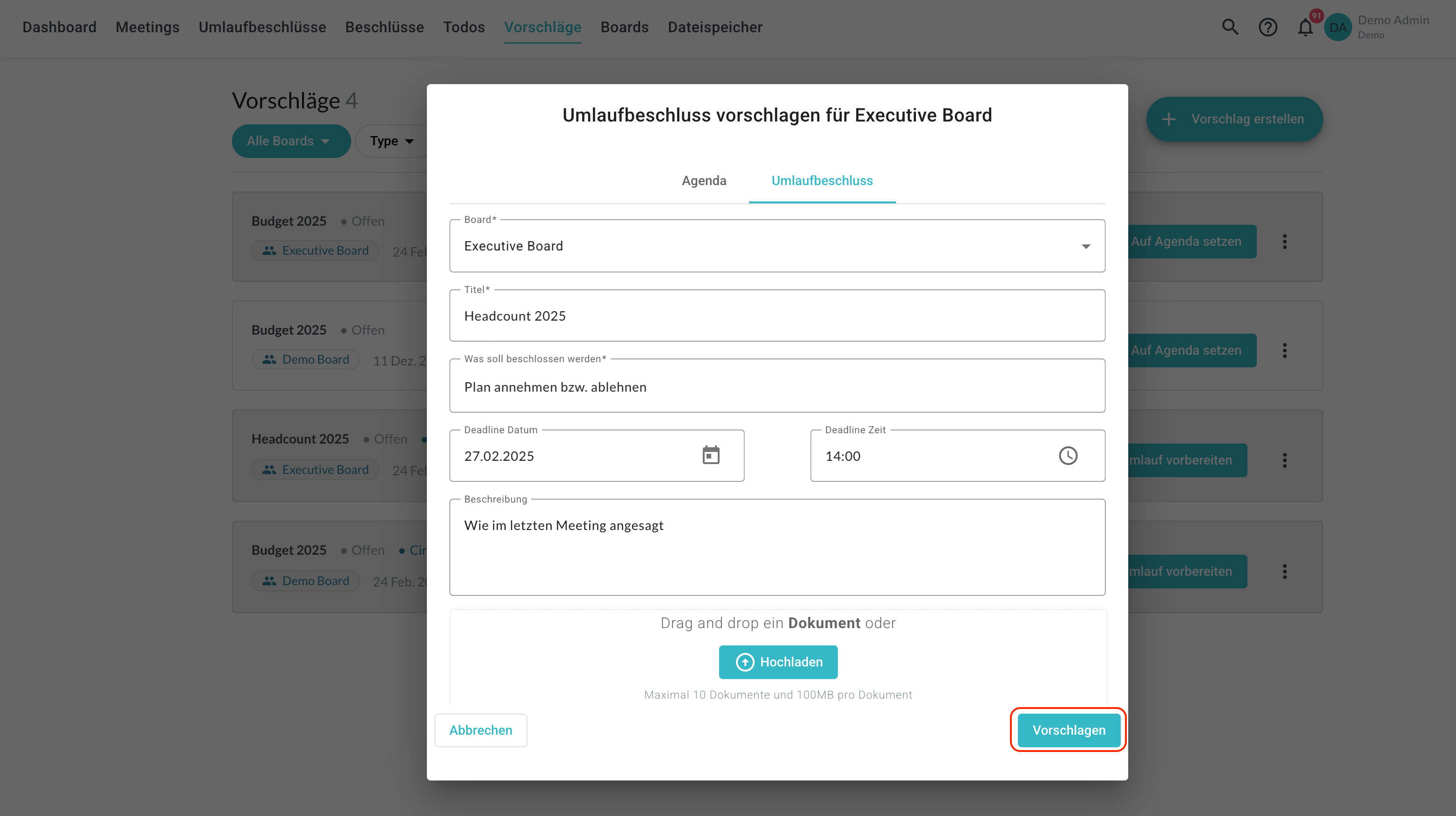Open the deadline time clock picker
Image resolution: width=1456 pixels, height=816 pixels.
point(1068,456)
